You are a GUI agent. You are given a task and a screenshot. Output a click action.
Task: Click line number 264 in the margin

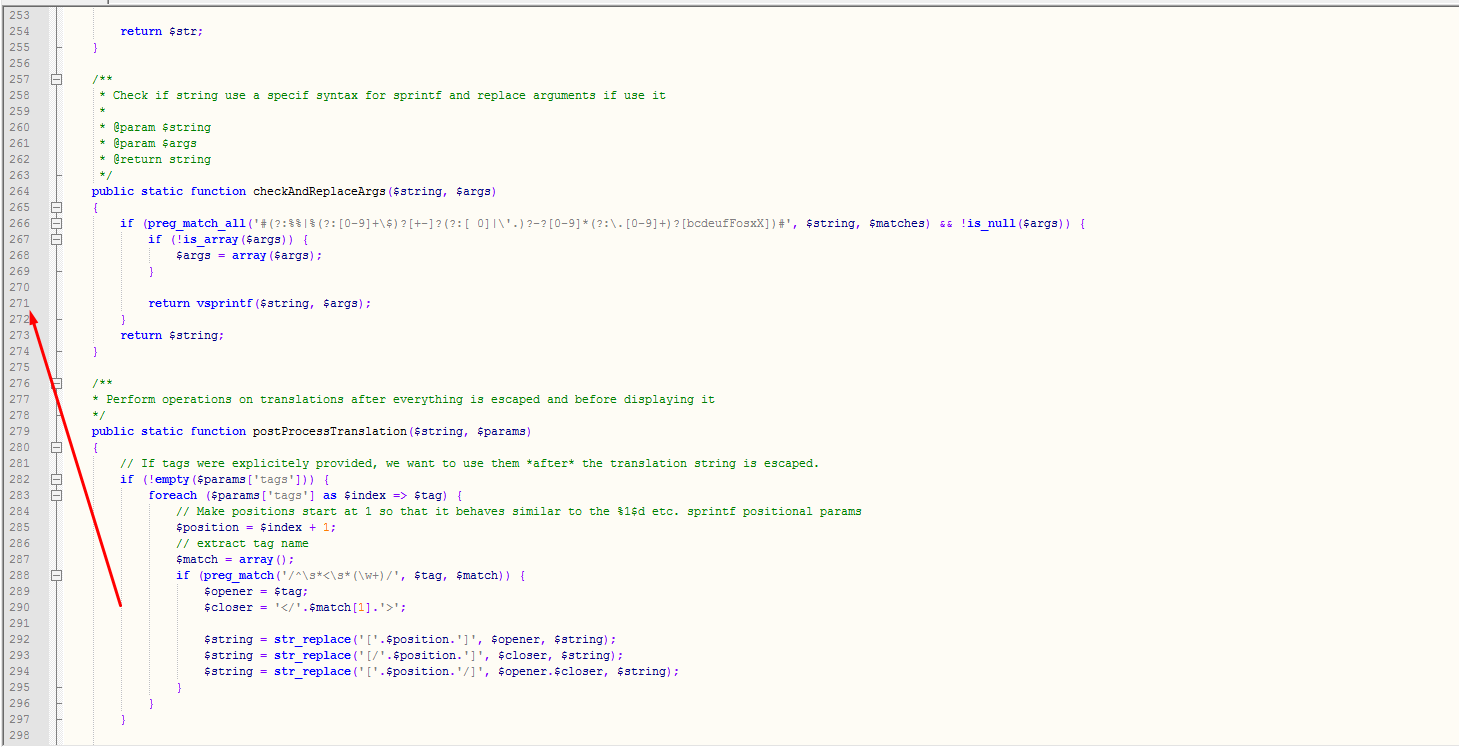[x=19, y=191]
